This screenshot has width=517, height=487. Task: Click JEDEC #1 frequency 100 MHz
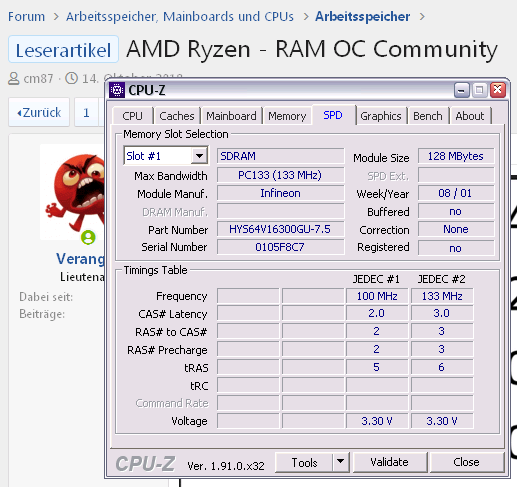(377, 296)
